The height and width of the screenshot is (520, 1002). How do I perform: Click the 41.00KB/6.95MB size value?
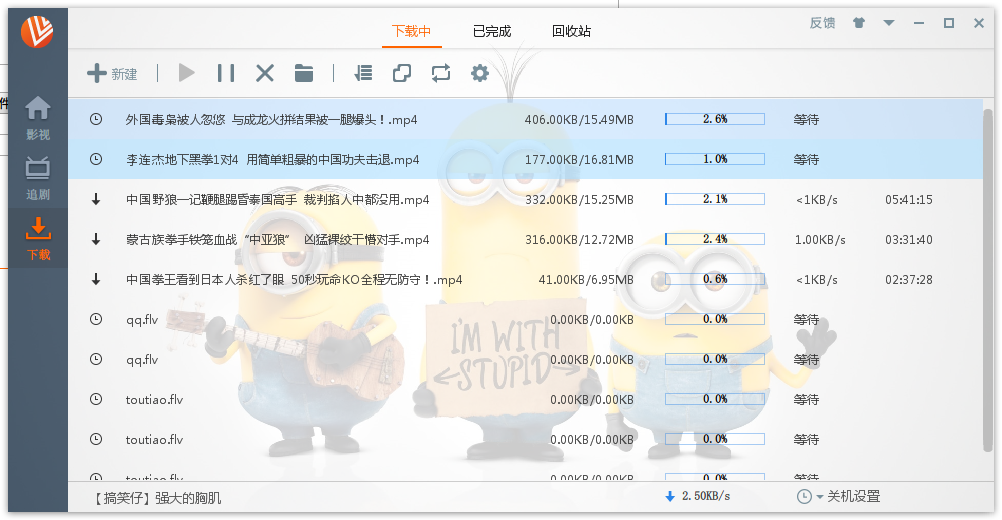point(586,280)
